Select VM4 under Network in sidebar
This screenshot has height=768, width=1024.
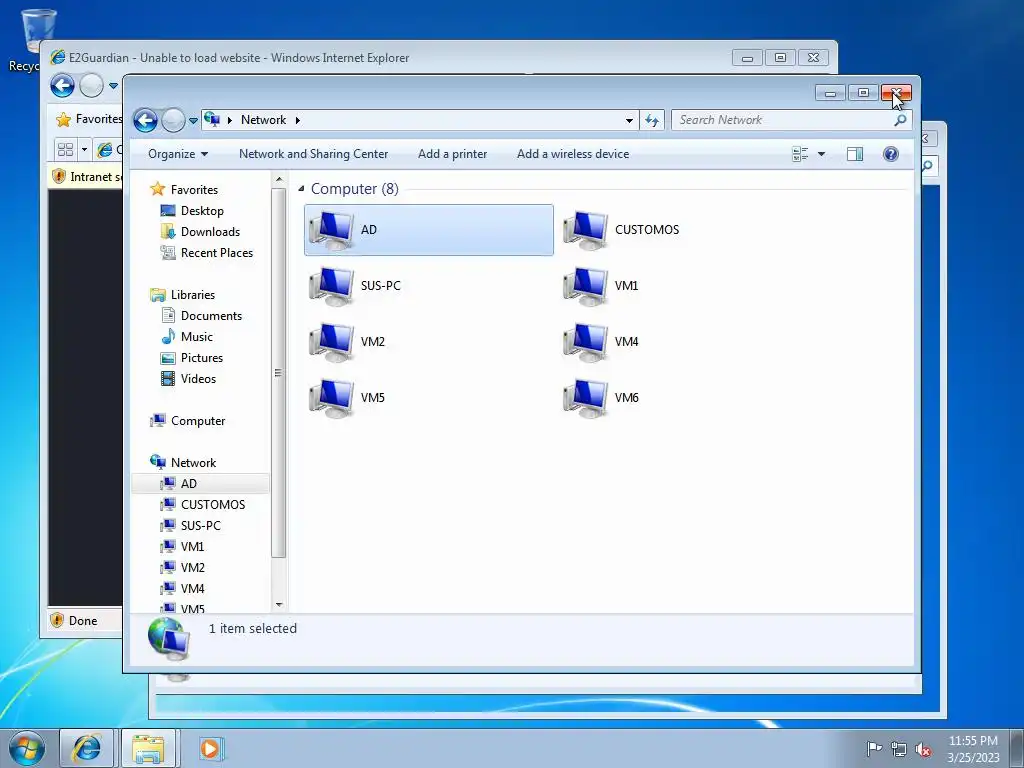192,588
